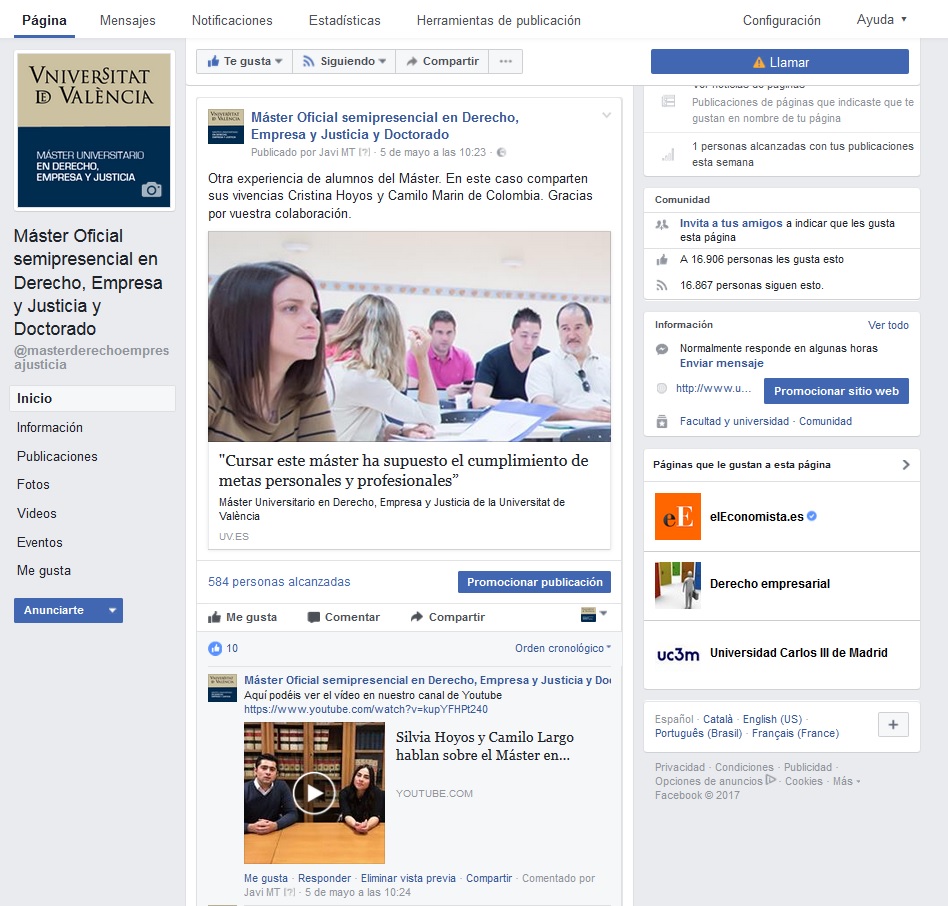Click the Llamar button
This screenshot has width=948, height=906.
click(x=779, y=62)
